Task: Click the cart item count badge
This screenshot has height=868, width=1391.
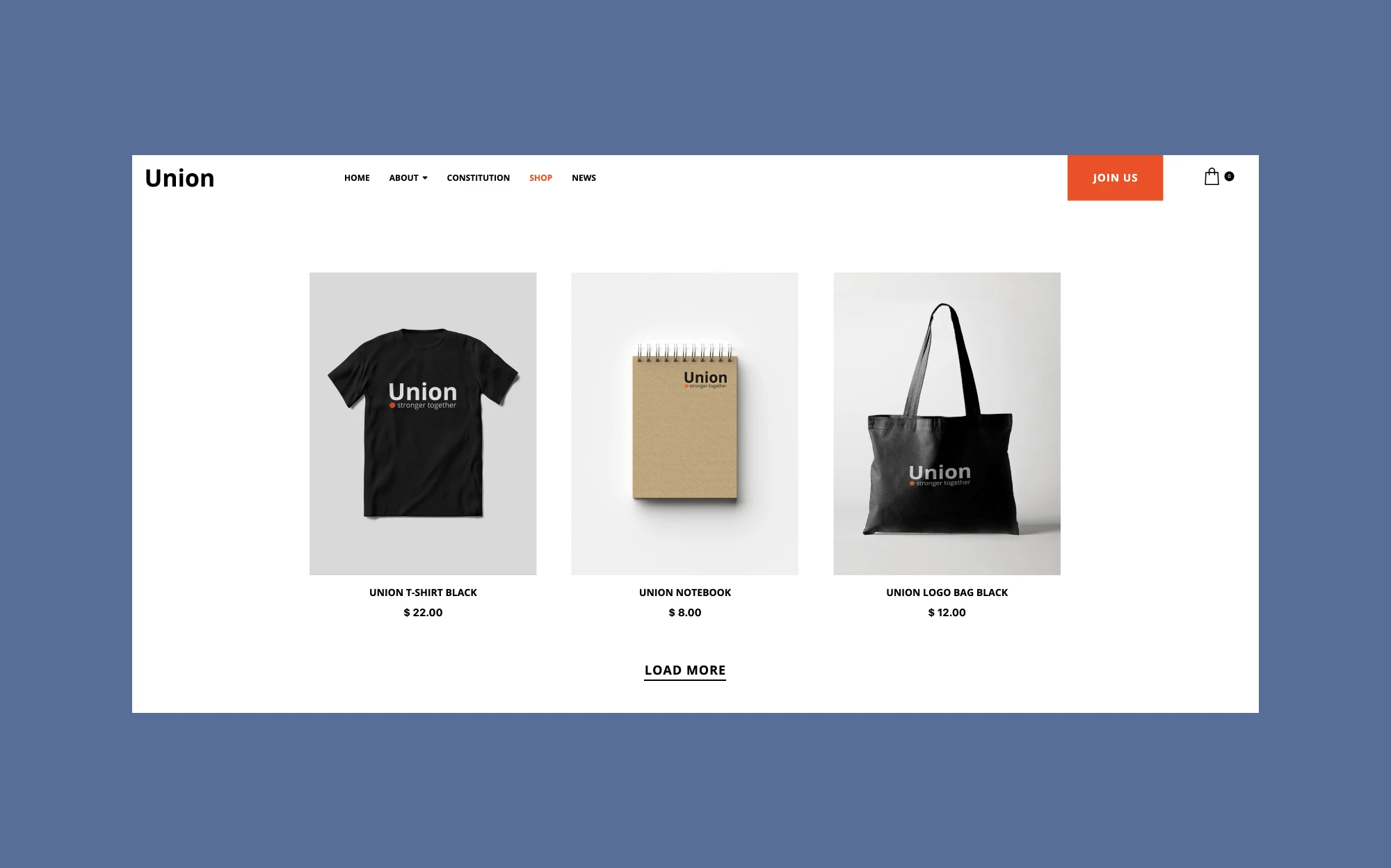Action: point(1229,177)
